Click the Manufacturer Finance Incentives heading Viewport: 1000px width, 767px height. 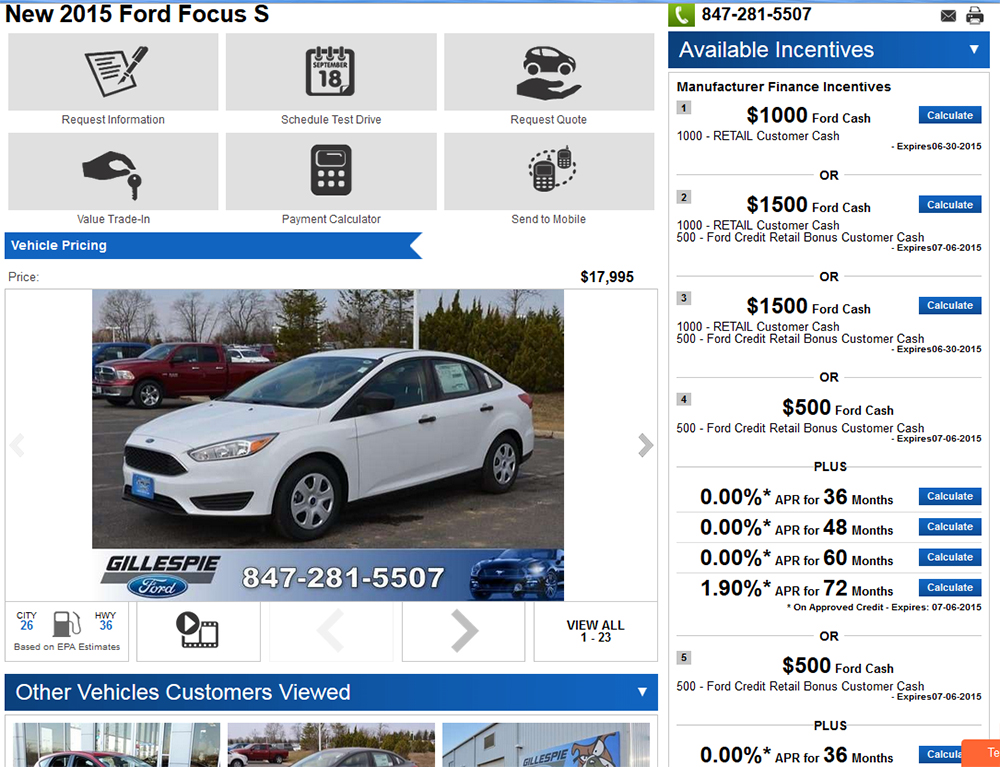coord(783,87)
